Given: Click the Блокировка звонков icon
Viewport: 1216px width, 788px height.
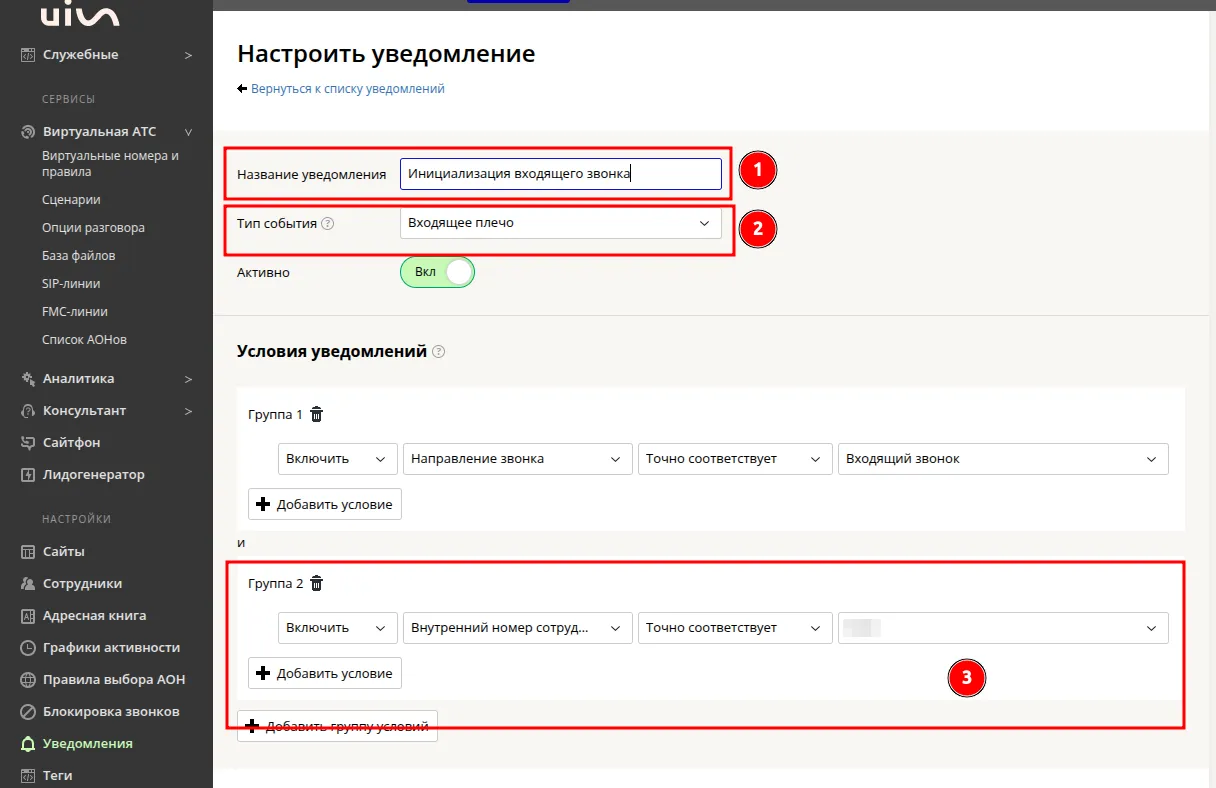Looking at the screenshot, I should pyautogui.click(x=28, y=712).
